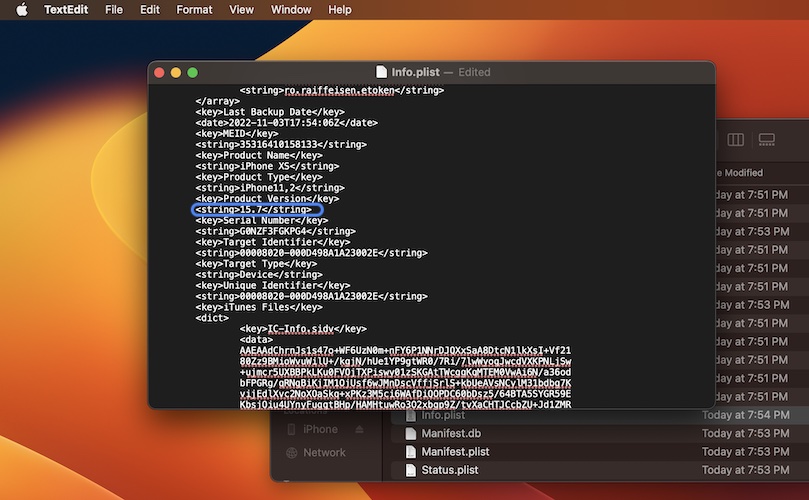Minimize the Info.plist window
Screen dimensions: 809x500
(176, 73)
